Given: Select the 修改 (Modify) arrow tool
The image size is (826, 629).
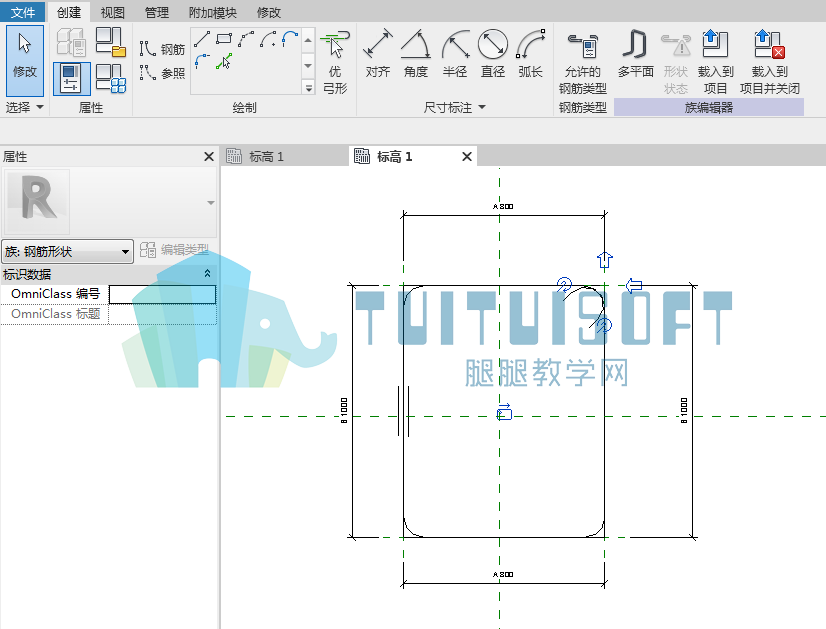Looking at the screenshot, I should tap(25, 60).
